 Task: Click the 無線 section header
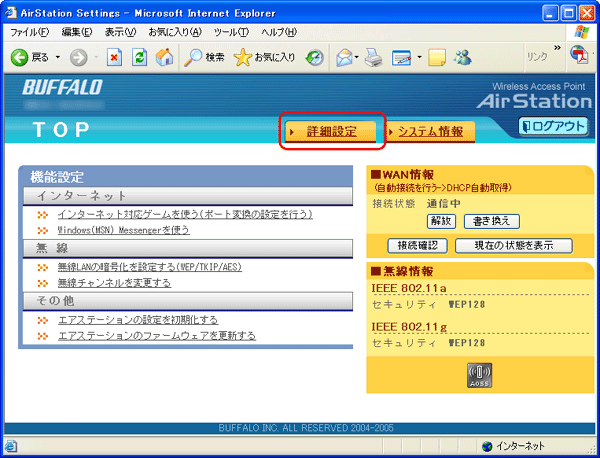tap(188, 249)
